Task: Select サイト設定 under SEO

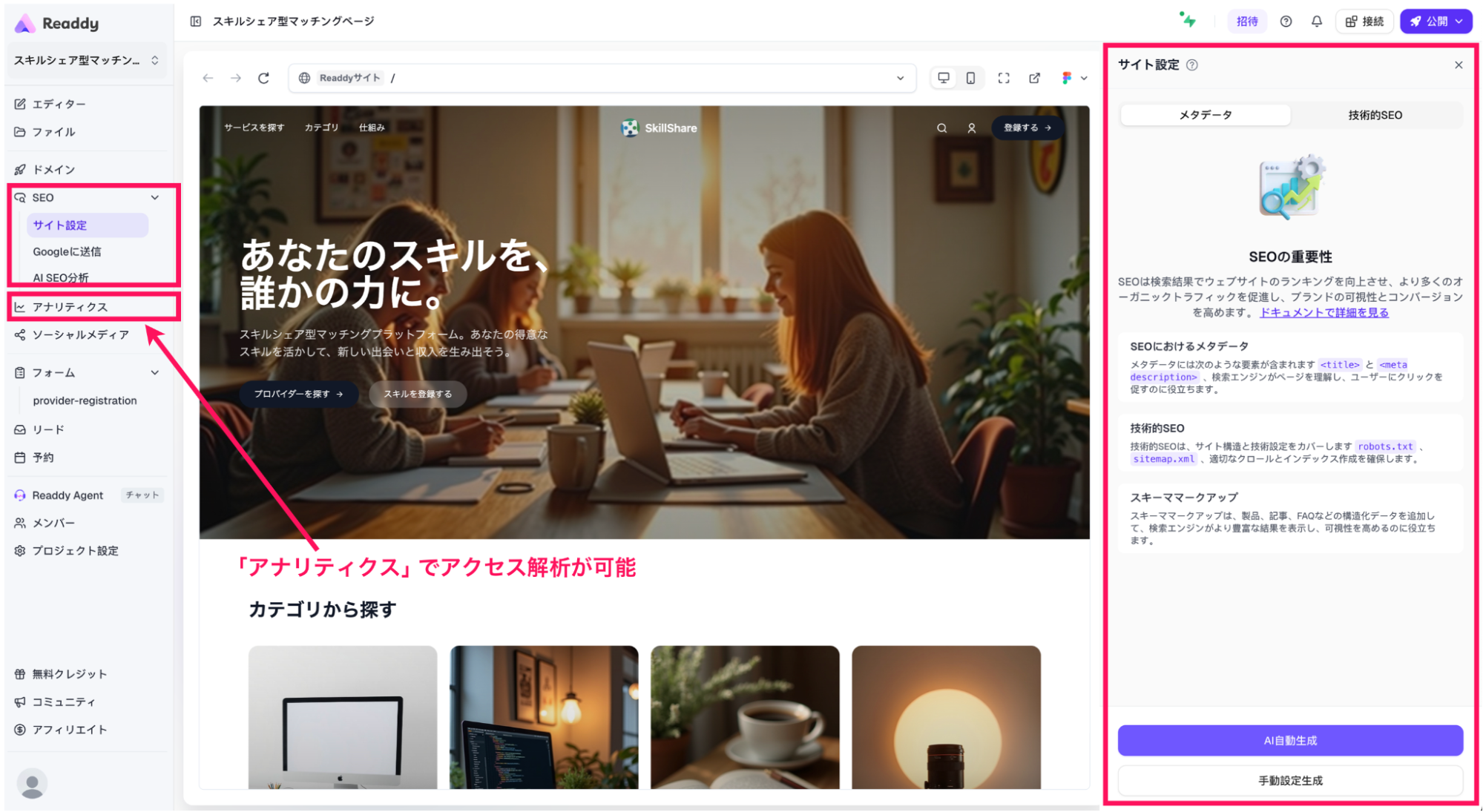Action: 88,225
